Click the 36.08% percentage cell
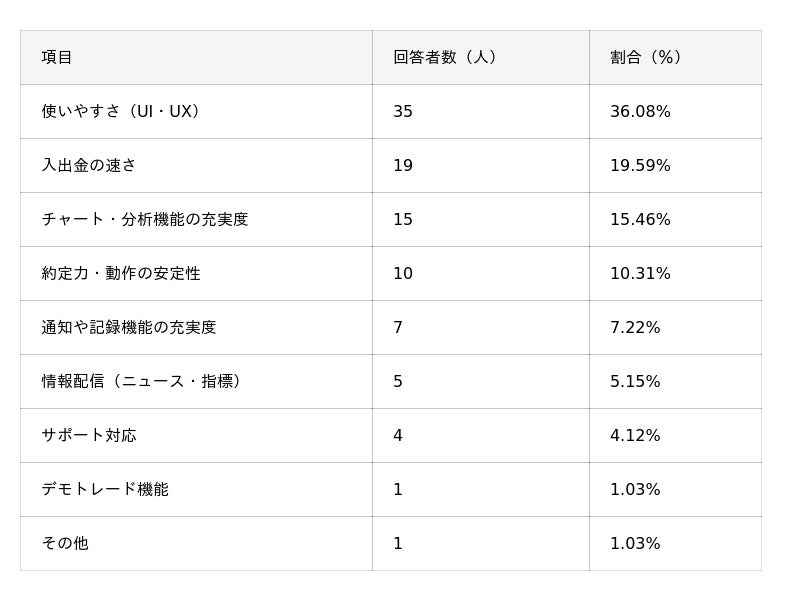The image size is (800, 601). [x=640, y=111]
